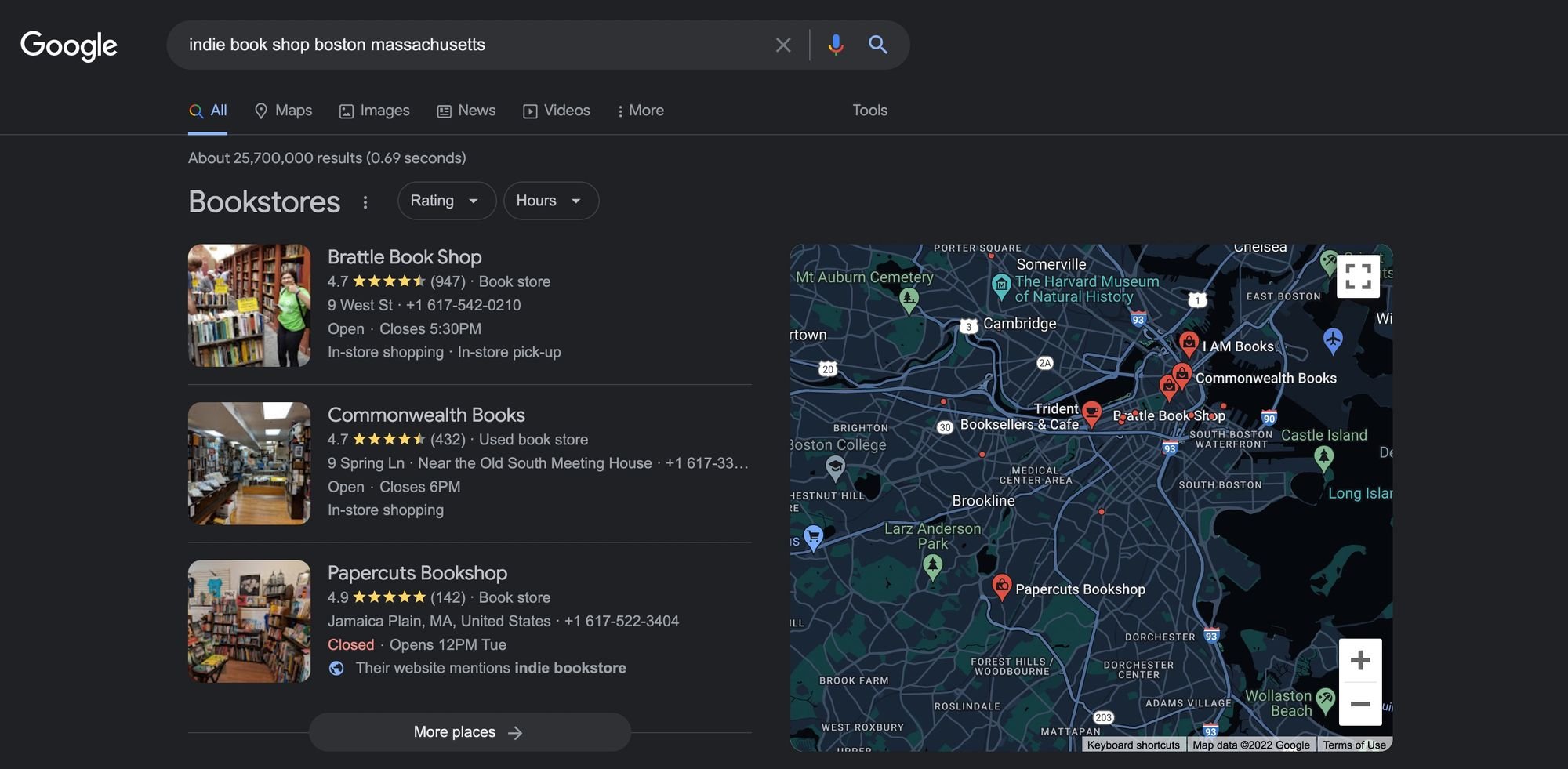1568x769 pixels.
Task: Clear the search box text
Action: tap(782, 45)
